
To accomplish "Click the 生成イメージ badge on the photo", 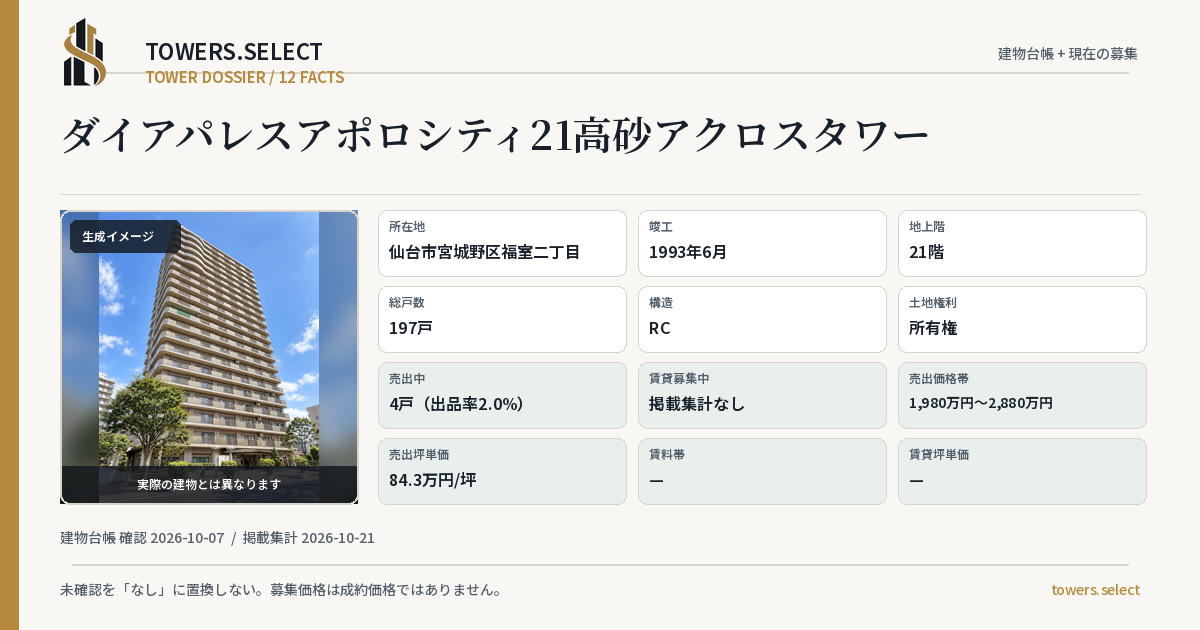I will [124, 237].
